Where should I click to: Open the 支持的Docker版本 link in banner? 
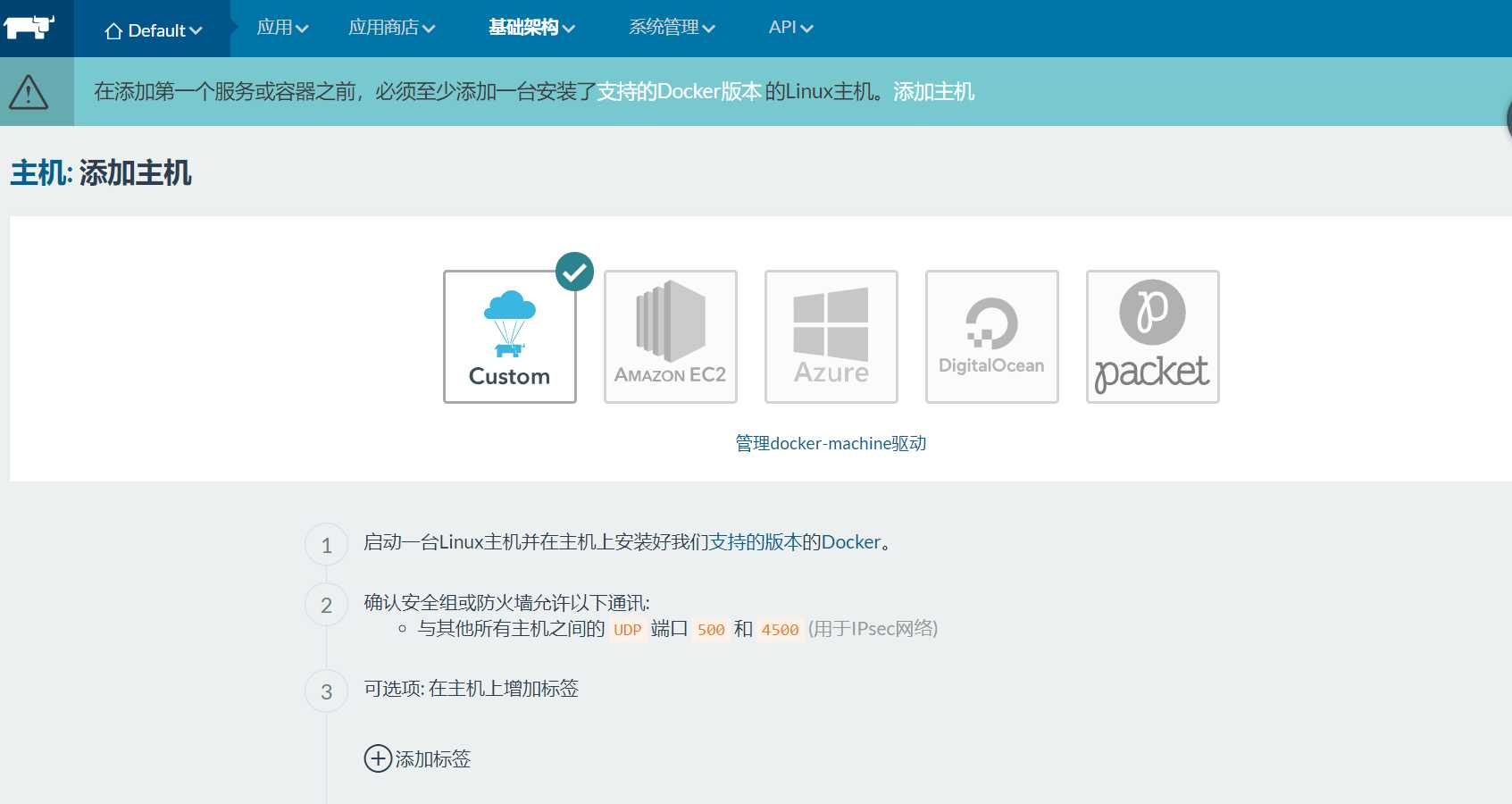tap(679, 91)
